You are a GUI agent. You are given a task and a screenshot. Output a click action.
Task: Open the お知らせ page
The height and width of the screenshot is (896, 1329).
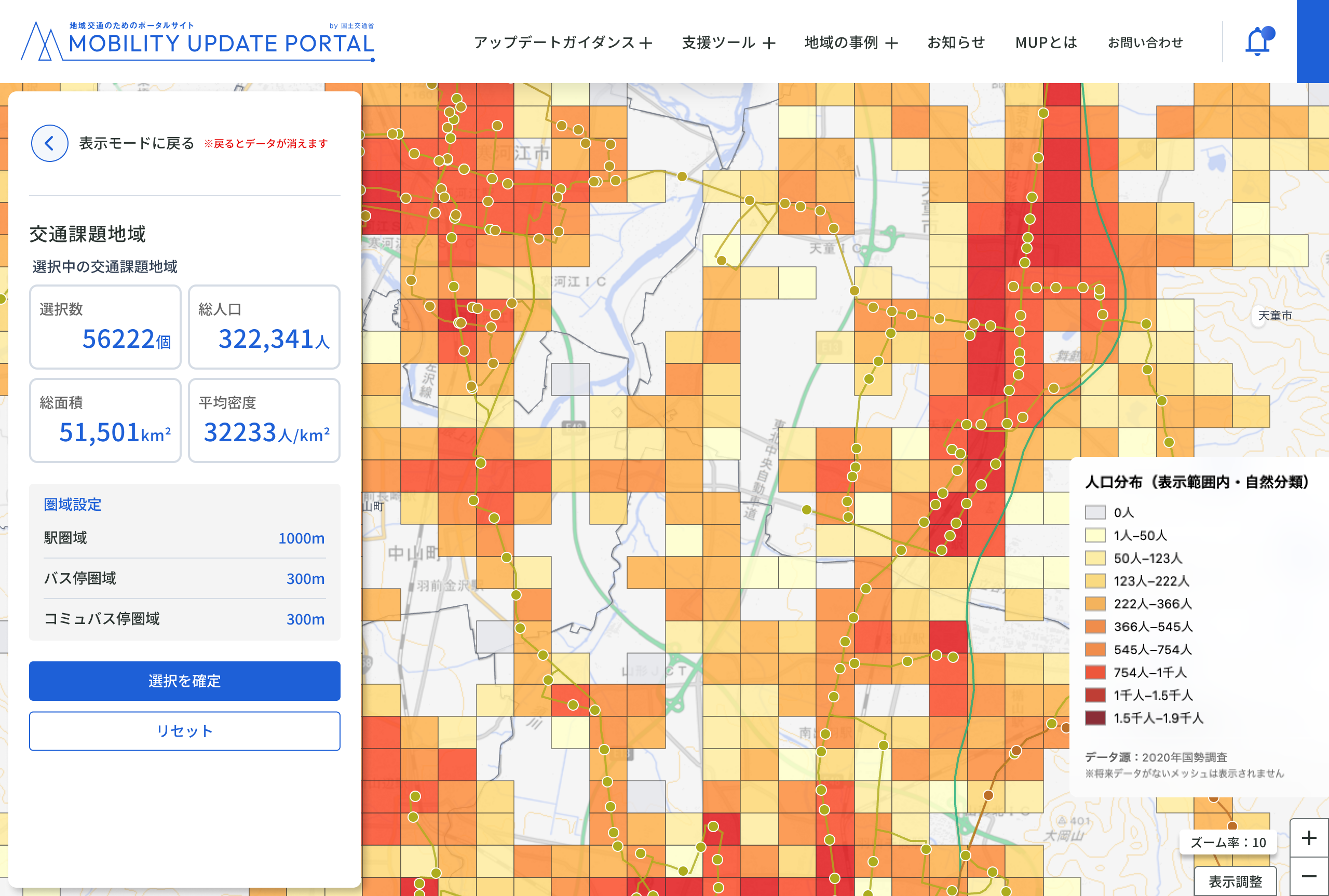956,43
